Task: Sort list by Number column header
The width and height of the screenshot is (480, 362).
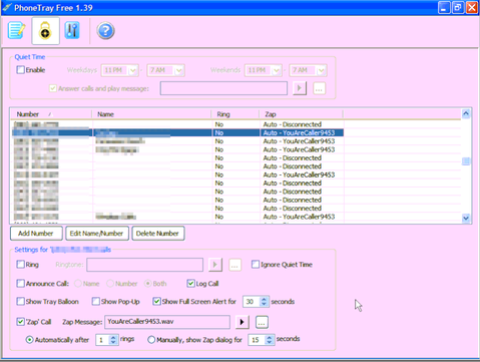Action: pyautogui.click(x=51, y=114)
